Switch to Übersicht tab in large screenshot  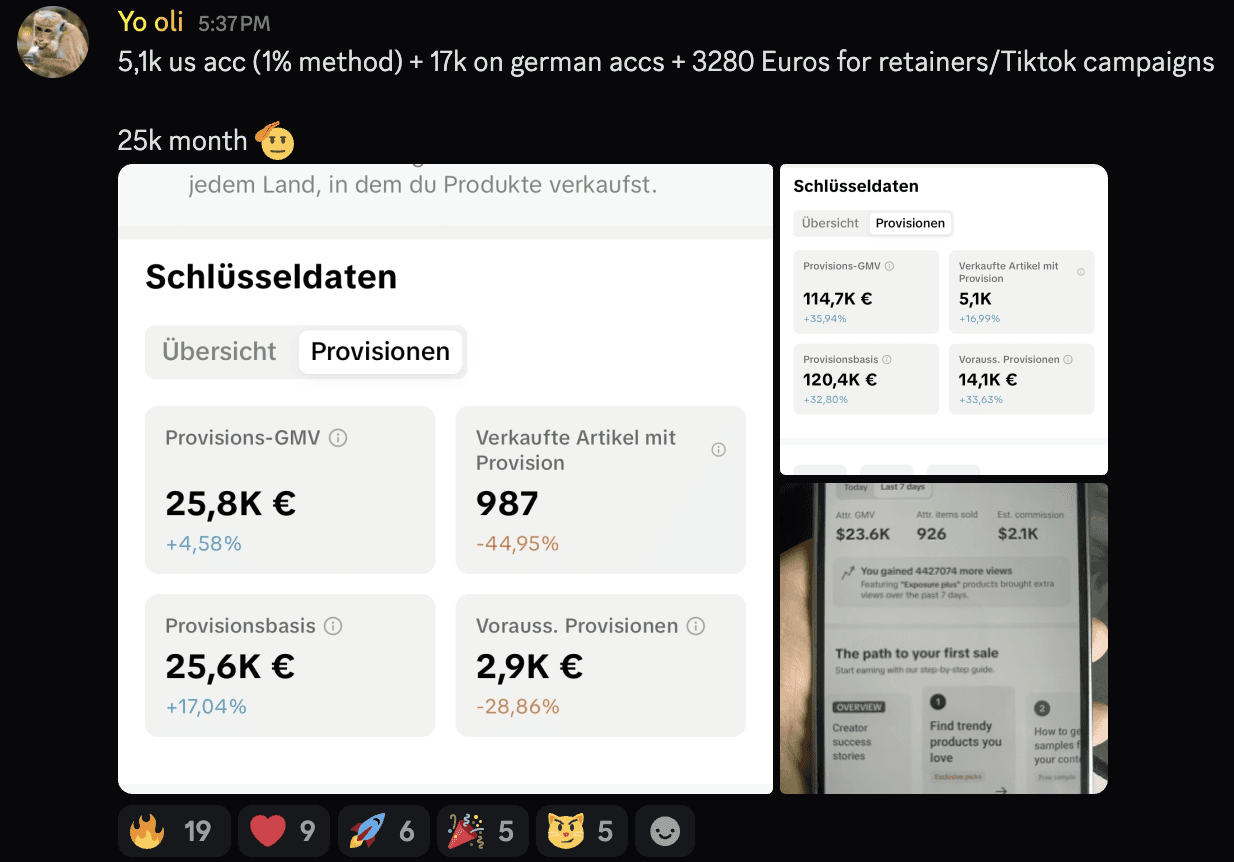219,352
